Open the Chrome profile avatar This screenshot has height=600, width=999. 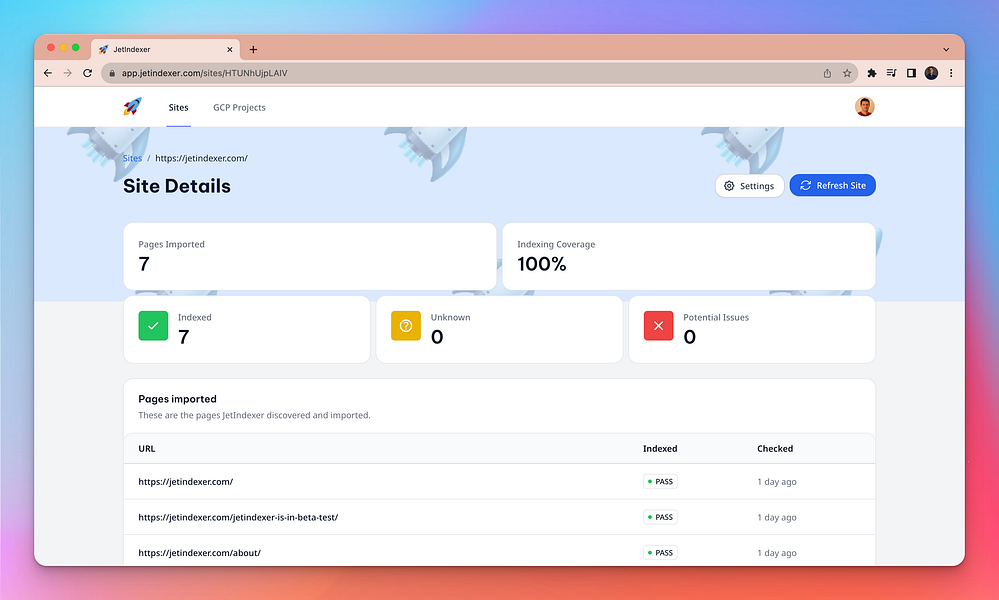click(931, 73)
